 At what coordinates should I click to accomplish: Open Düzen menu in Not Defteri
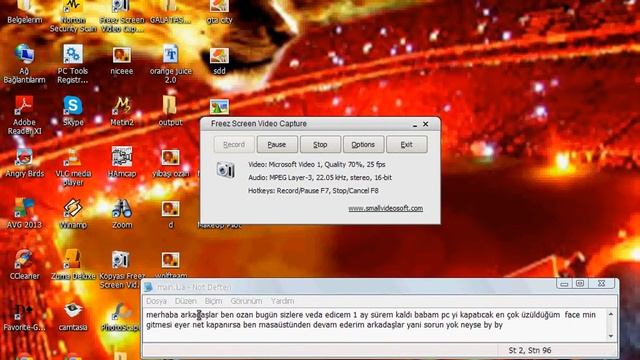[186, 301]
